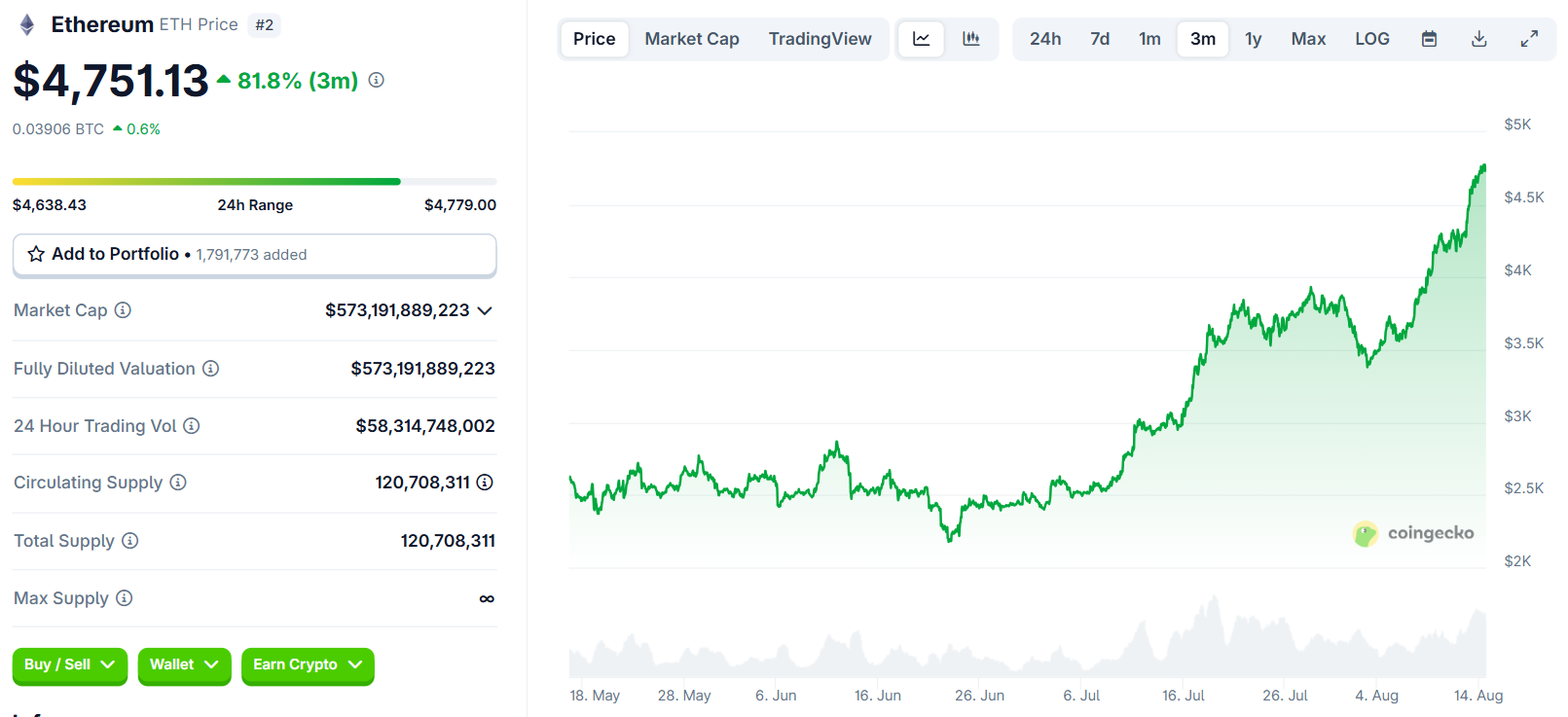
Task: Open Buy / Sell dropdown
Action: coord(70,665)
